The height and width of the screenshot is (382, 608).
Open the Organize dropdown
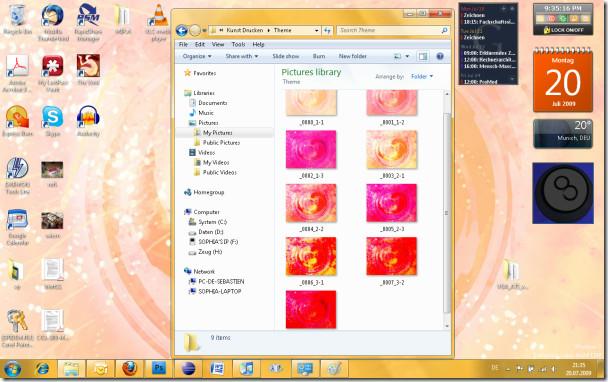click(x=197, y=56)
